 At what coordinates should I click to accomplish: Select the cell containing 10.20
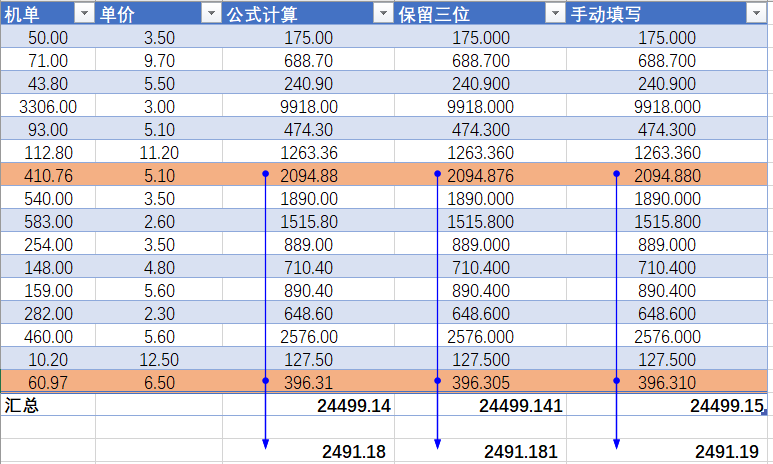[x=48, y=359]
